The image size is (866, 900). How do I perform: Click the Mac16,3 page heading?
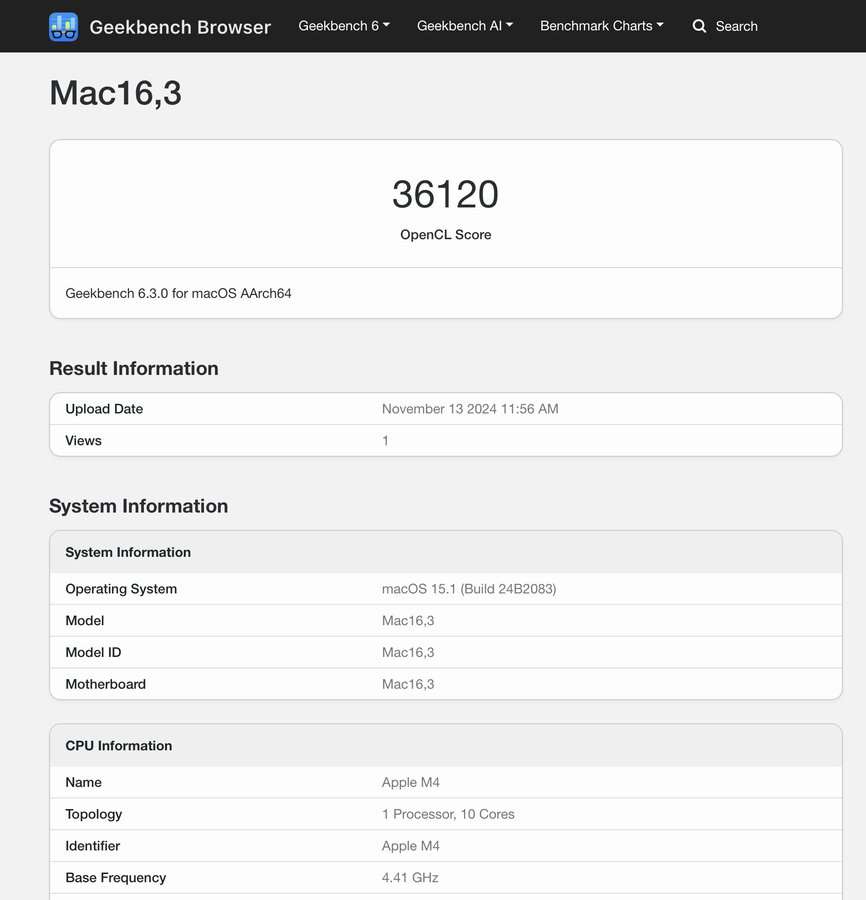[115, 93]
